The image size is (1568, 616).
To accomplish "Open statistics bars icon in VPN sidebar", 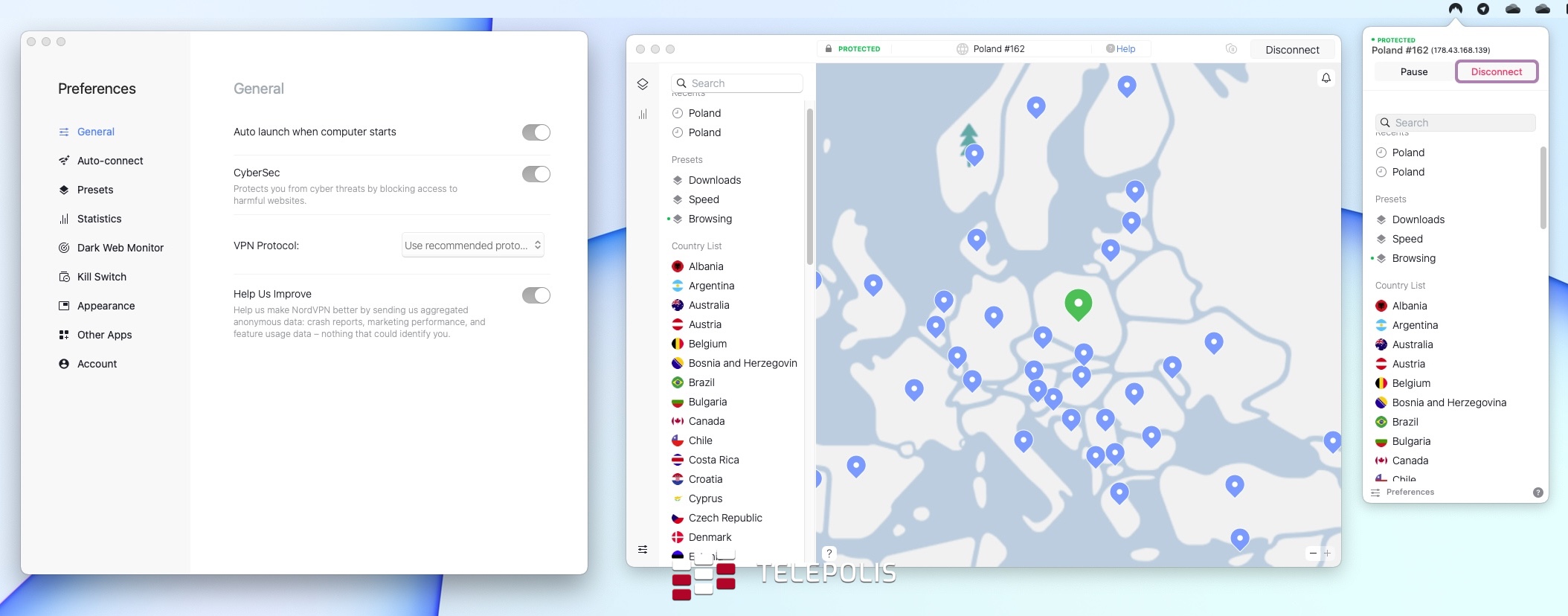I will 643,114.
